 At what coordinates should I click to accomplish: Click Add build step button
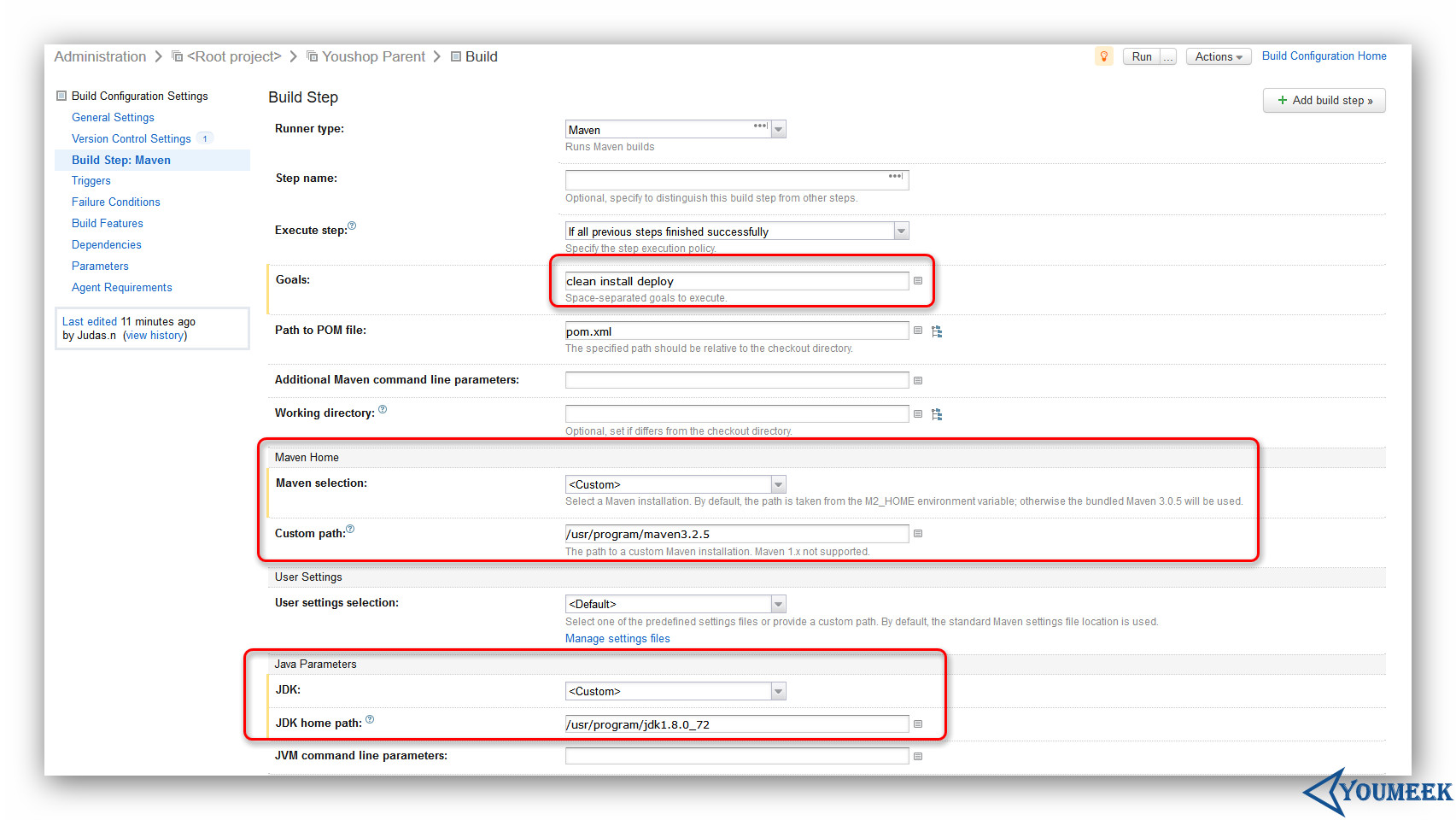1324,100
